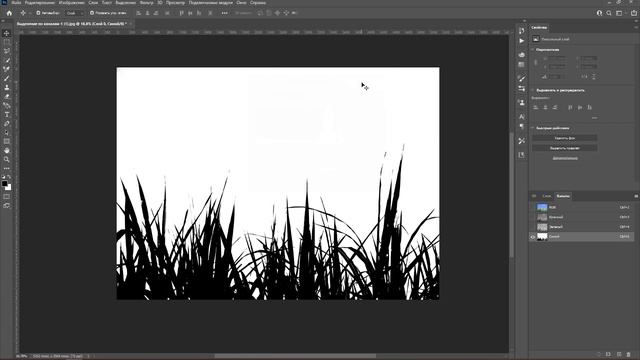This screenshot has width=640, height=360.
Task: Select the Rectangular Marquee tool
Action: [x=7, y=42]
